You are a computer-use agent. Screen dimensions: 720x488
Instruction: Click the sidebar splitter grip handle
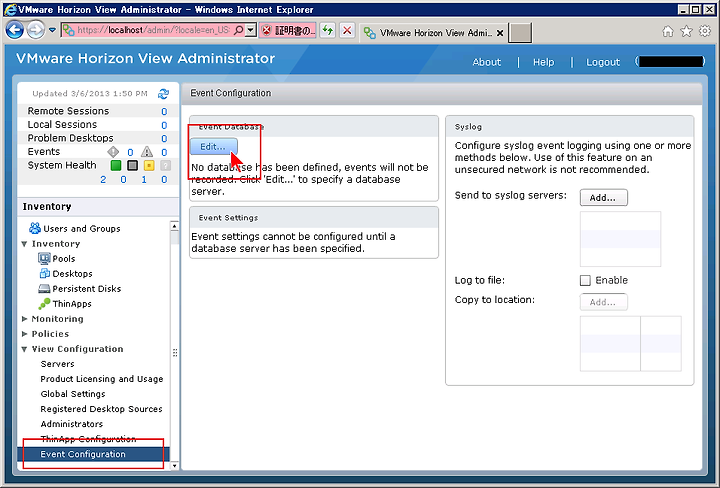(x=175, y=353)
